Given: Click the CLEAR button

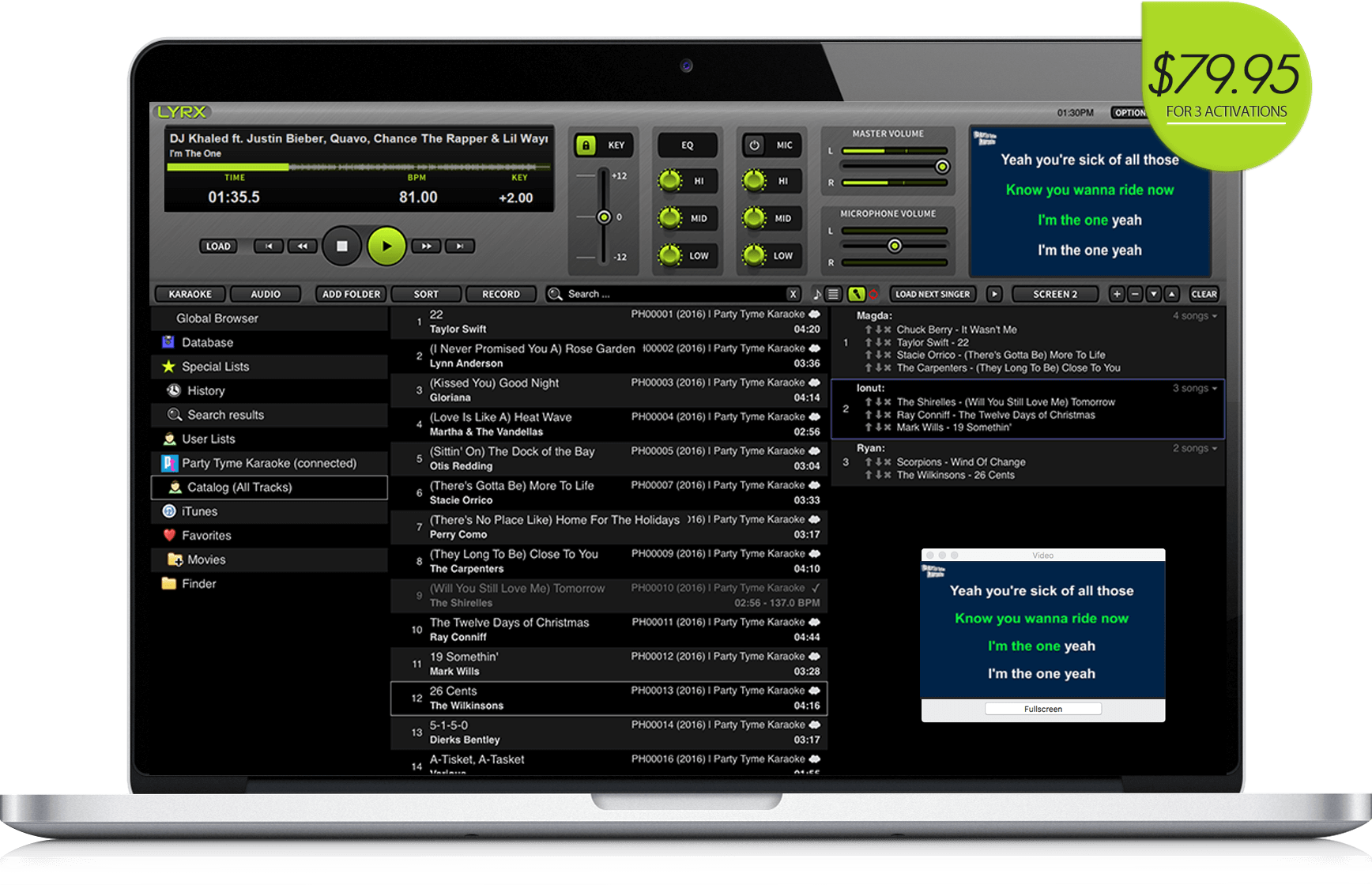Looking at the screenshot, I should 1204,294.
